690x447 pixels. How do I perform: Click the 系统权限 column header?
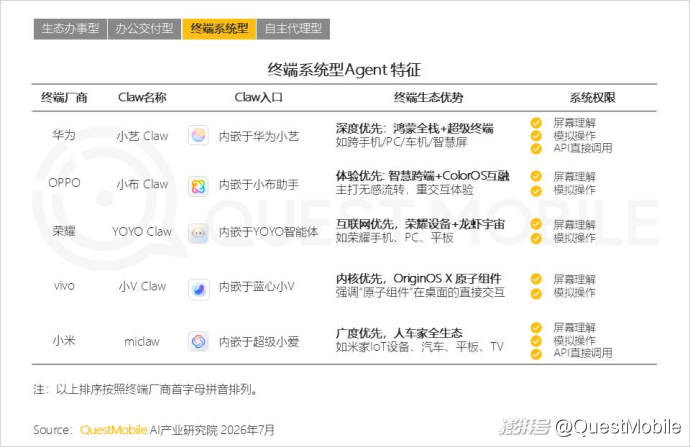[592, 97]
